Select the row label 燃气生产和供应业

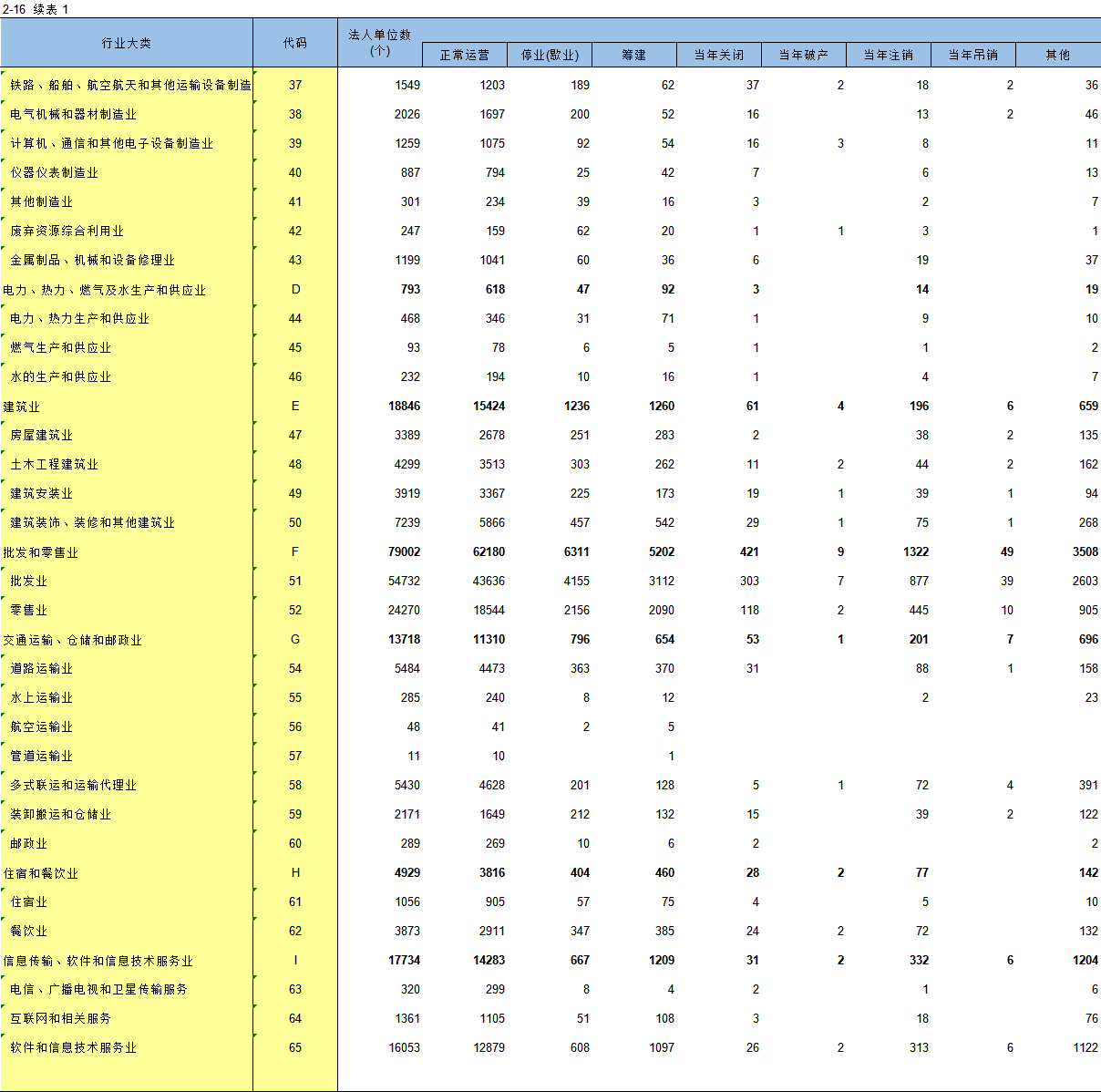pyautogui.click(x=60, y=347)
